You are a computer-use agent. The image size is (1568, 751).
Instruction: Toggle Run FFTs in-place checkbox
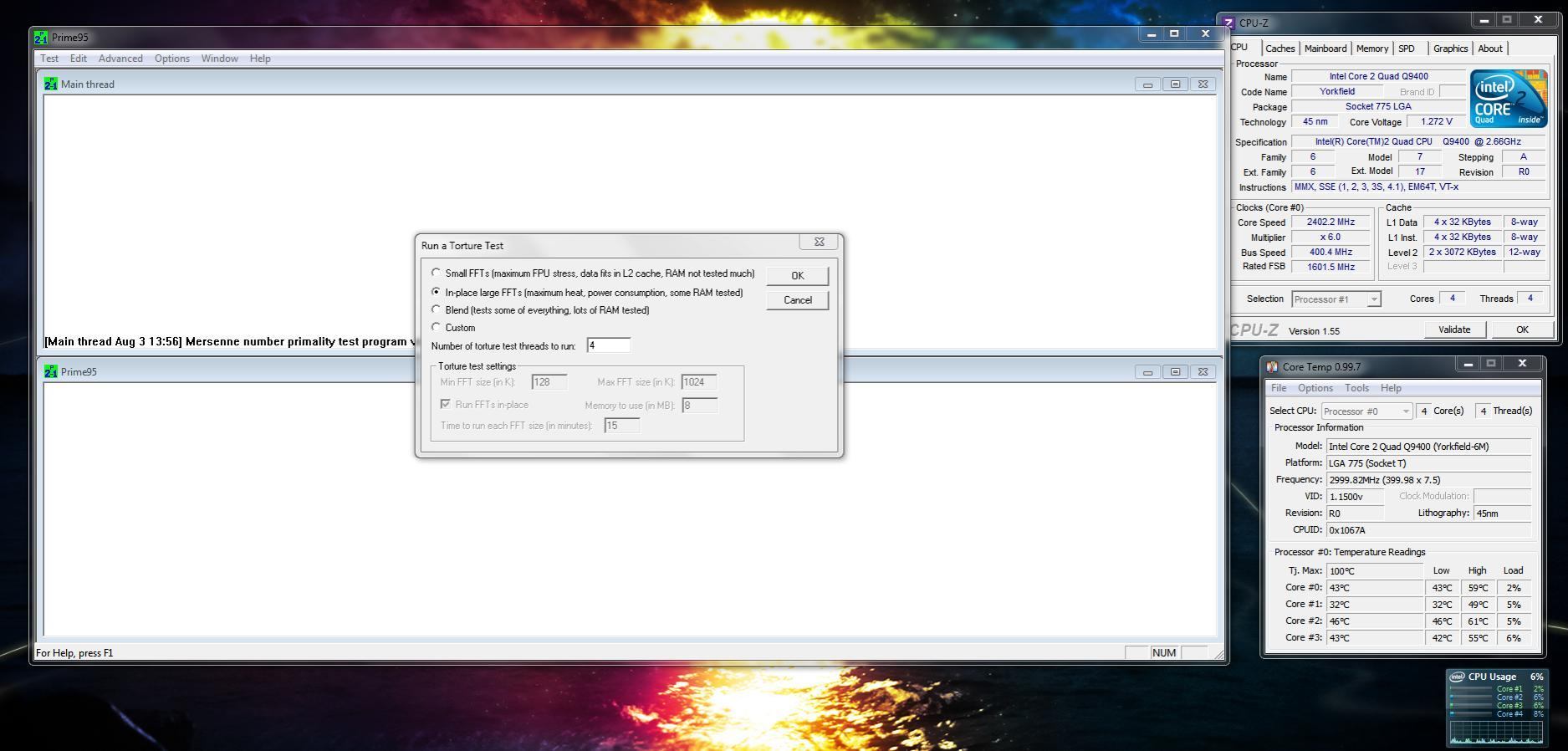(x=446, y=404)
